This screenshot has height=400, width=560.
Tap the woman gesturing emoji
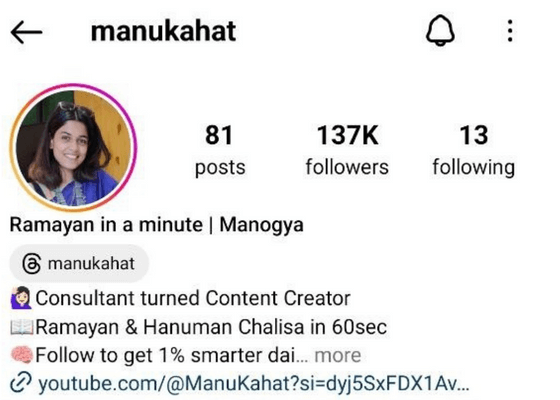point(22,298)
